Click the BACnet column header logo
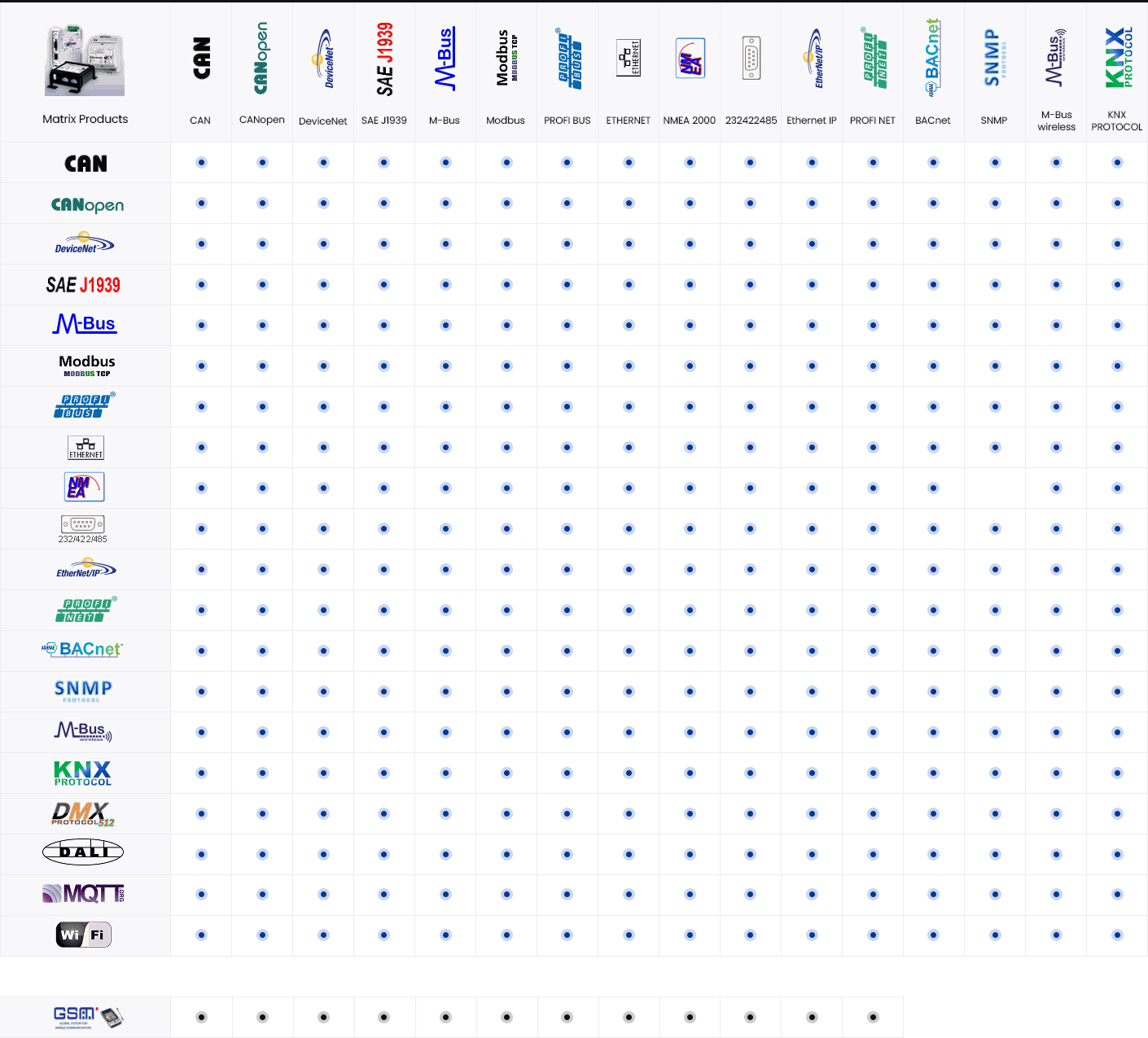 933,58
